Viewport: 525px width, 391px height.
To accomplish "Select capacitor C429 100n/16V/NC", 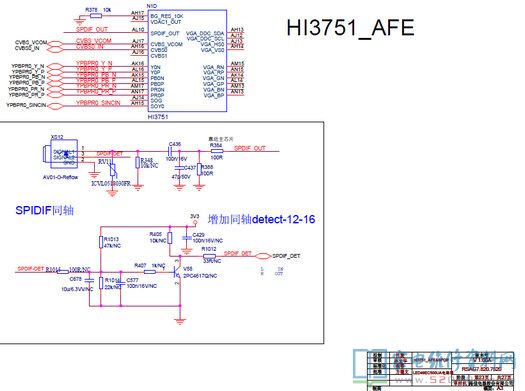I will (186, 238).
